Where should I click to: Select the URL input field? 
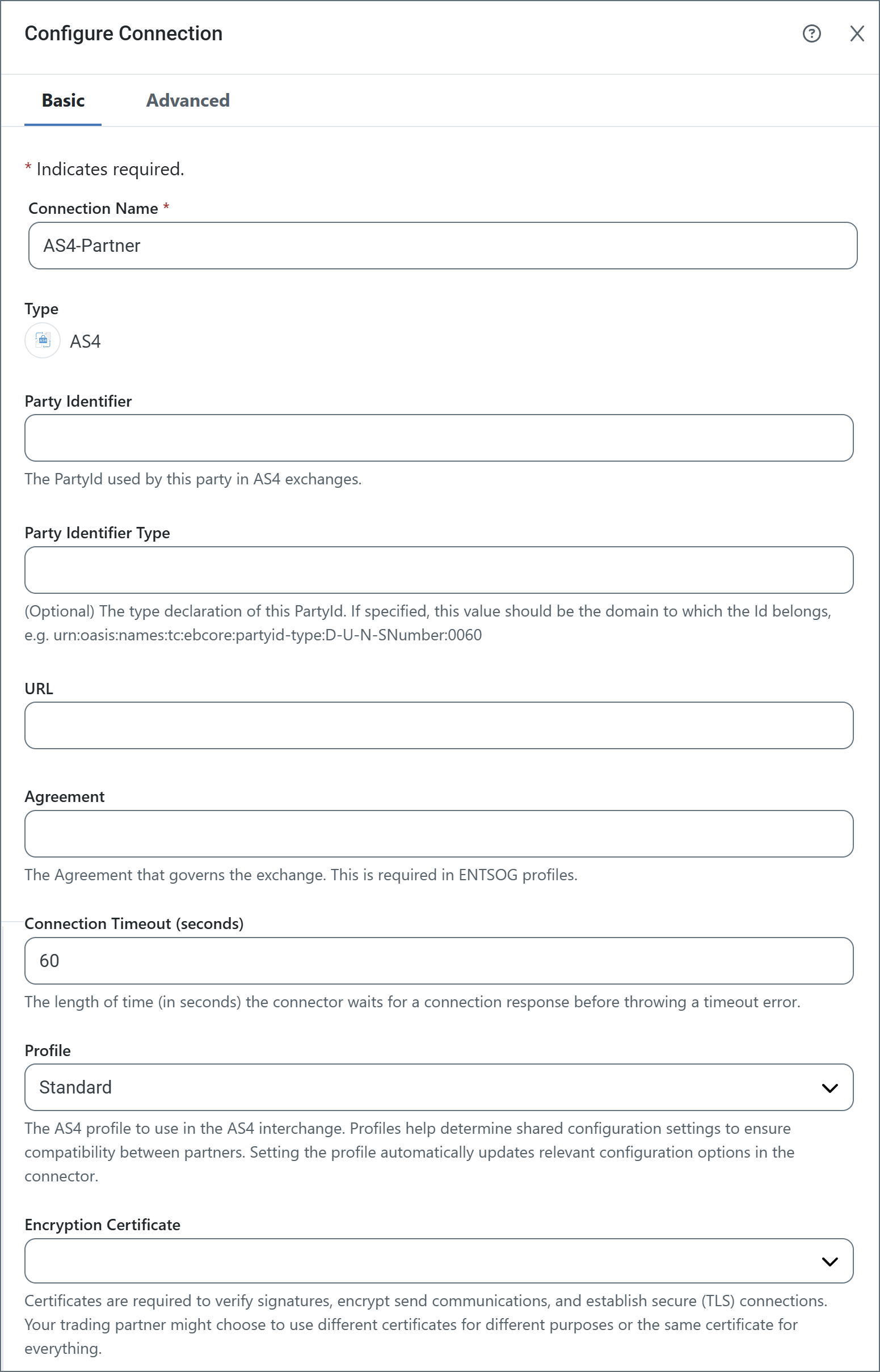438,725
